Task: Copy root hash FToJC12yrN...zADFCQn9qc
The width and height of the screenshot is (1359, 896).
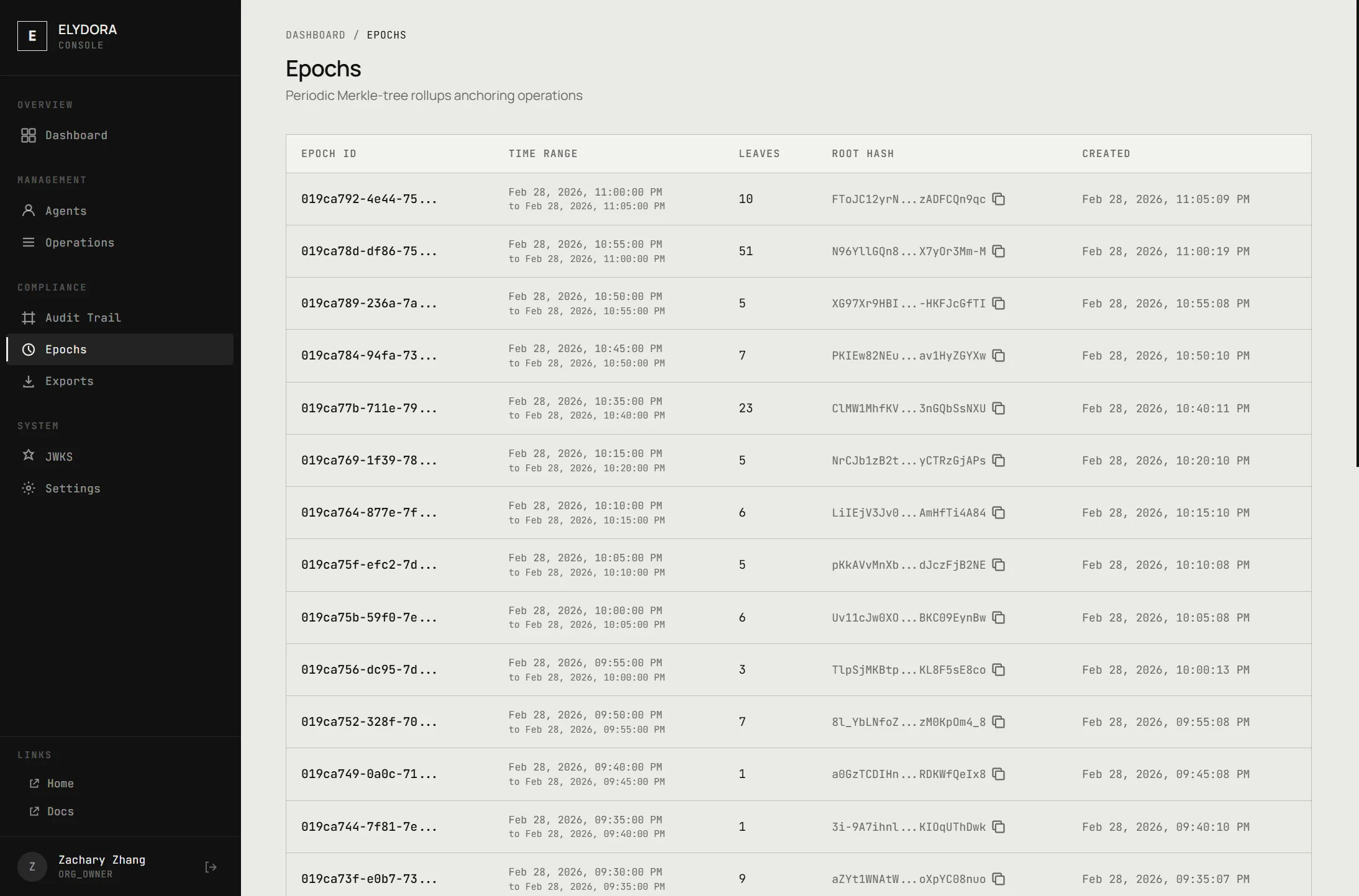Action: point(998,199)
